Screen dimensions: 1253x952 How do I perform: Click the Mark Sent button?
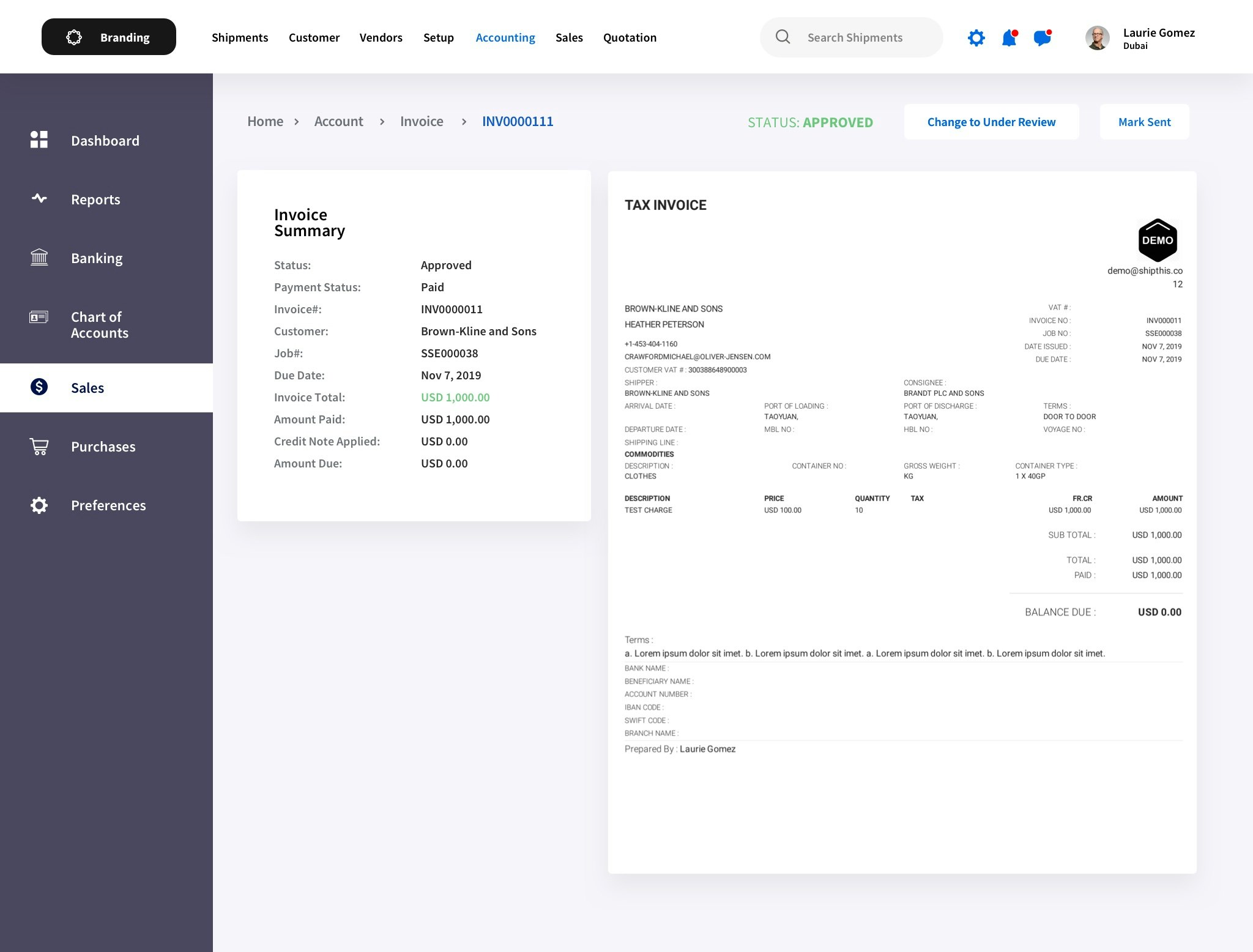(1144, 122)
